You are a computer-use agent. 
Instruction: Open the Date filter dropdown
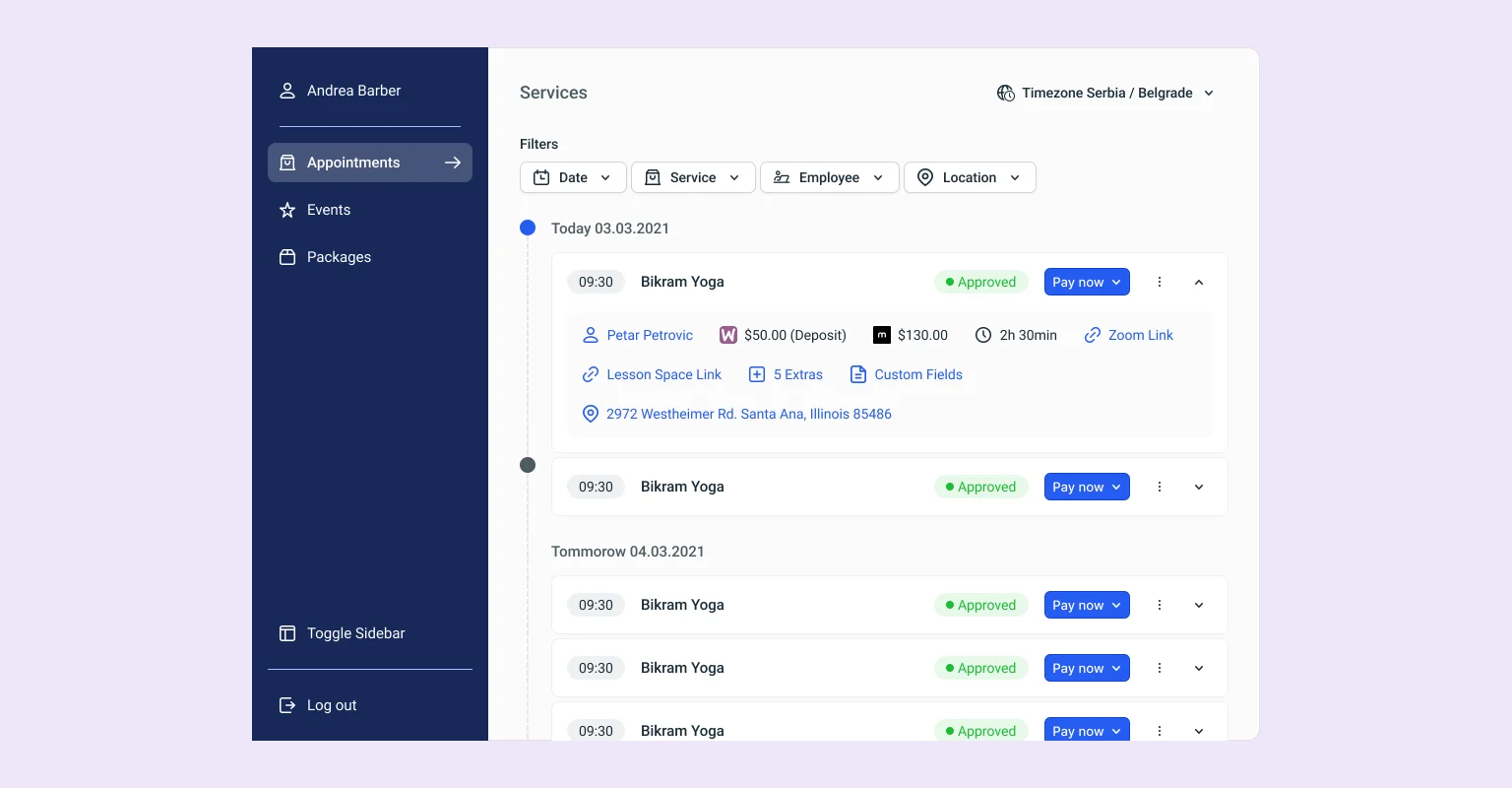[x=573, y=177]
